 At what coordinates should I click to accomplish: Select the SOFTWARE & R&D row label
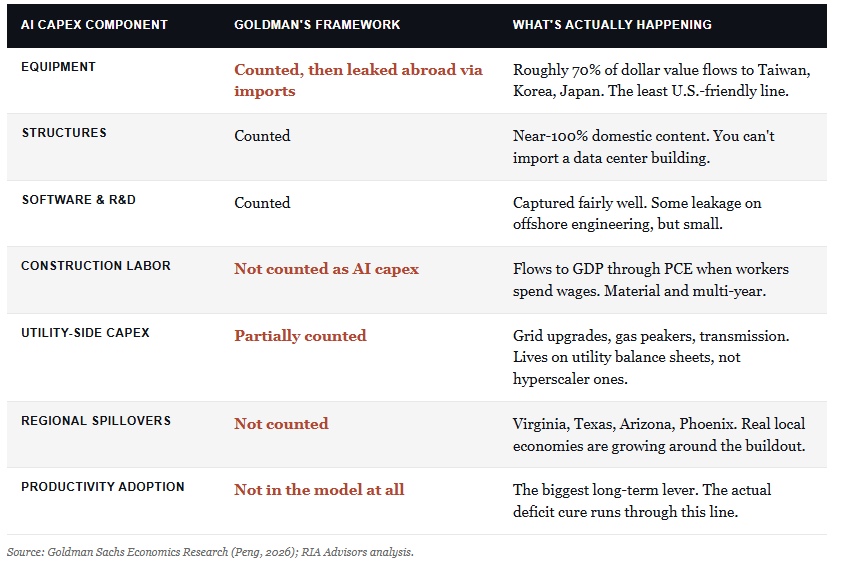(x=78, y=200)
